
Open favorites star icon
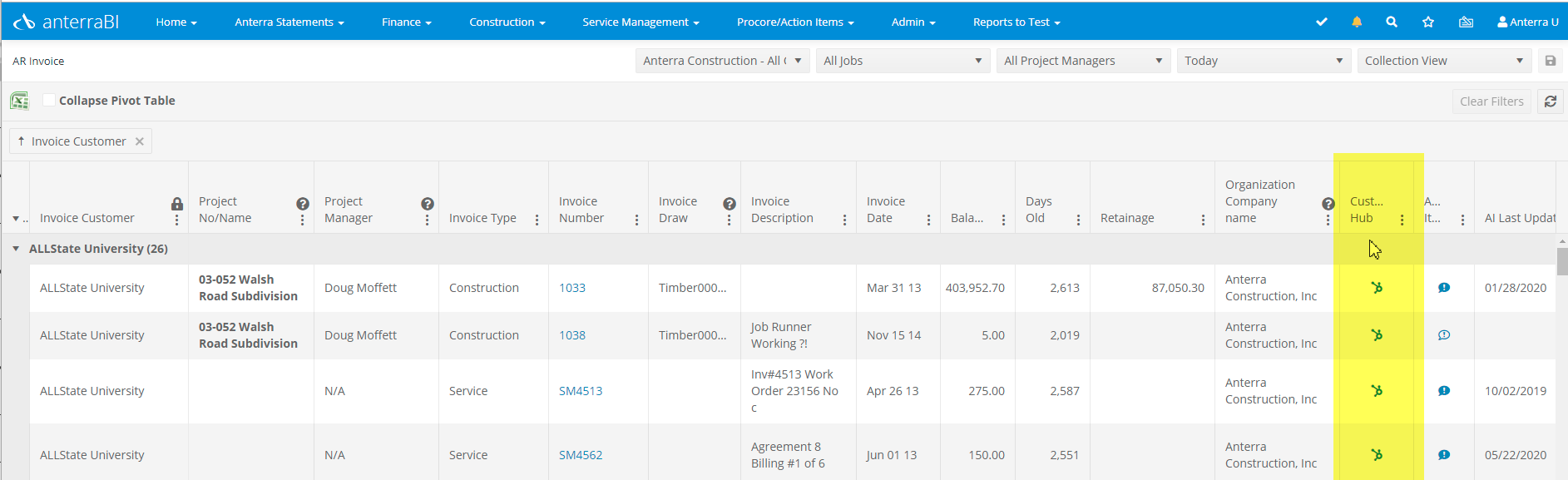pos(1428,22)
